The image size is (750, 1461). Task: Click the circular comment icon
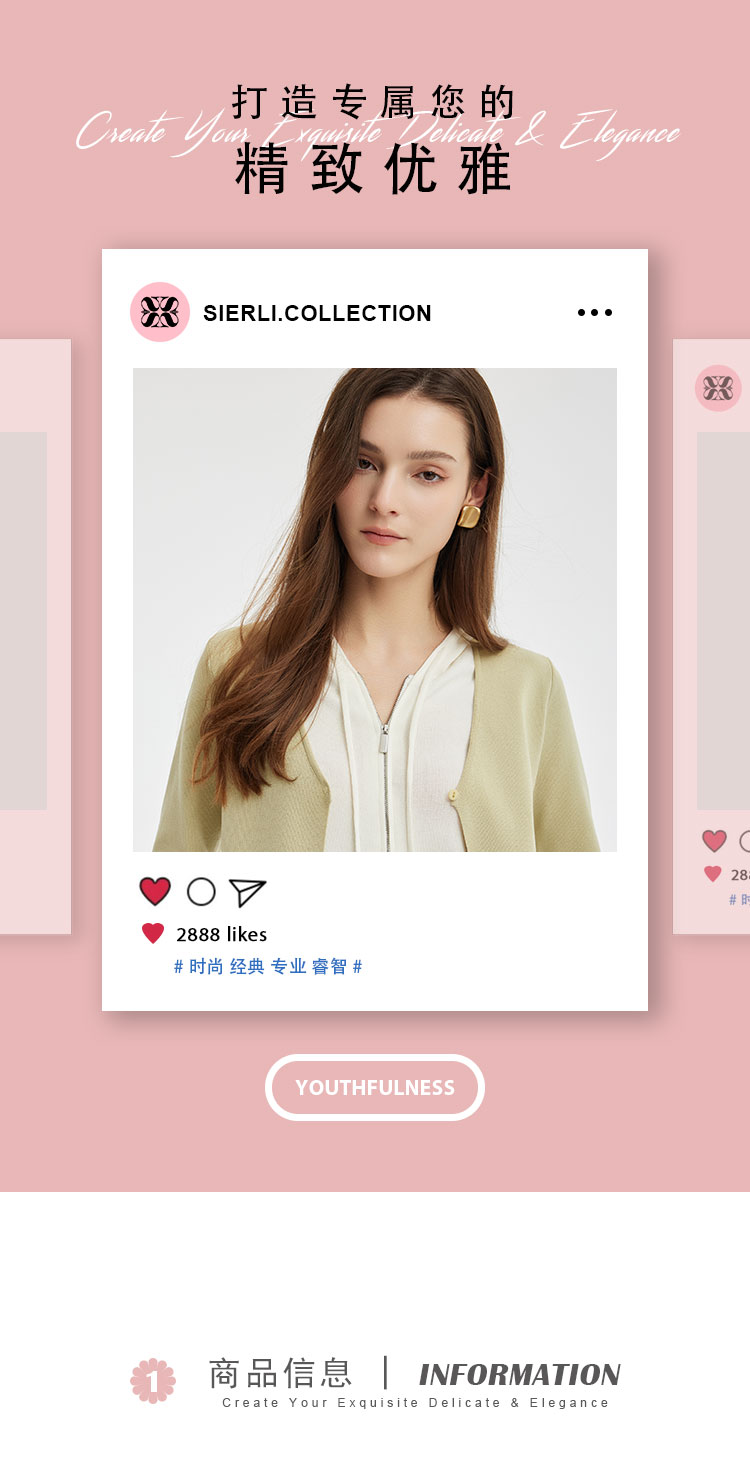201,891
